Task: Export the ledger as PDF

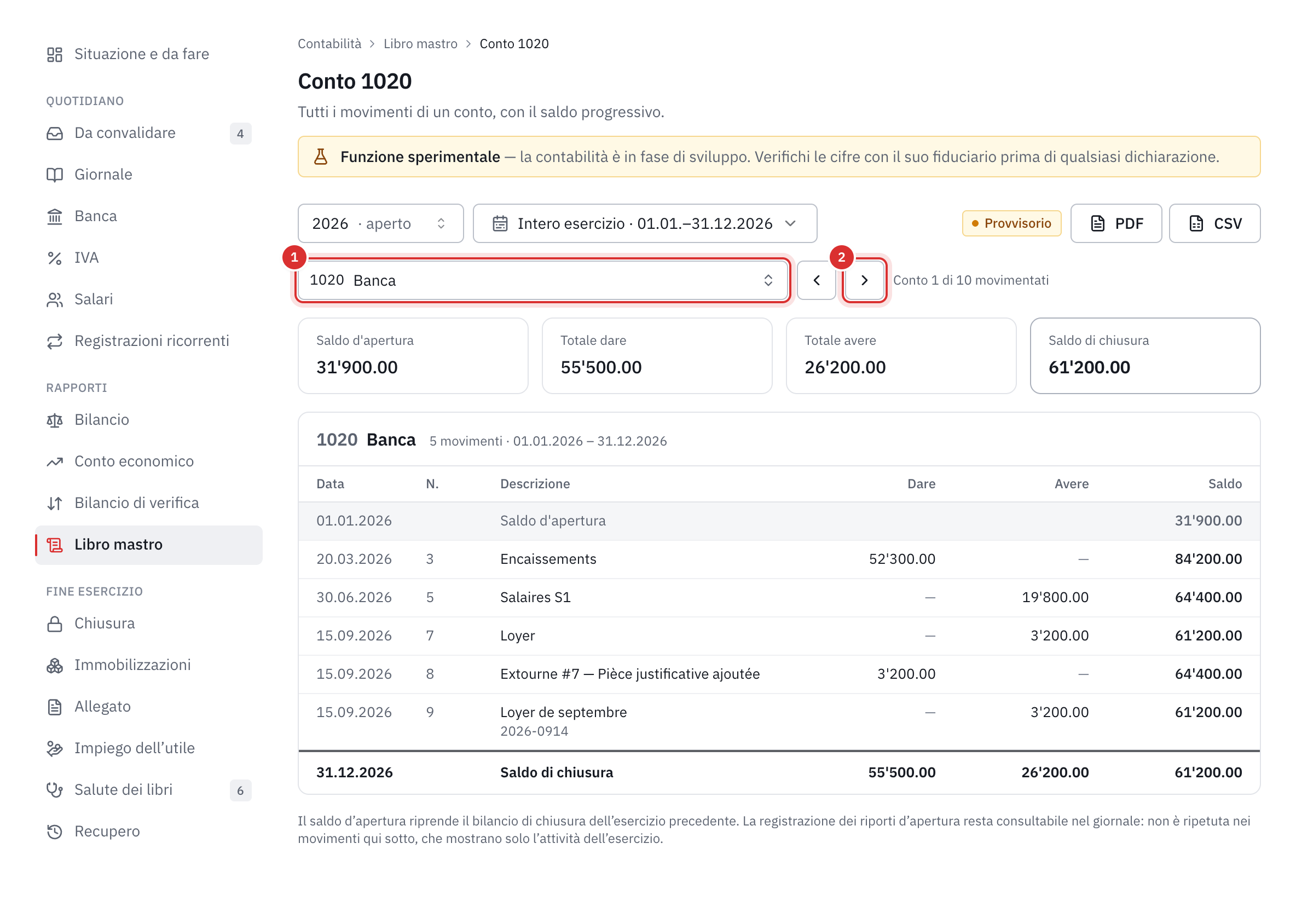Action: [1116, 223]
